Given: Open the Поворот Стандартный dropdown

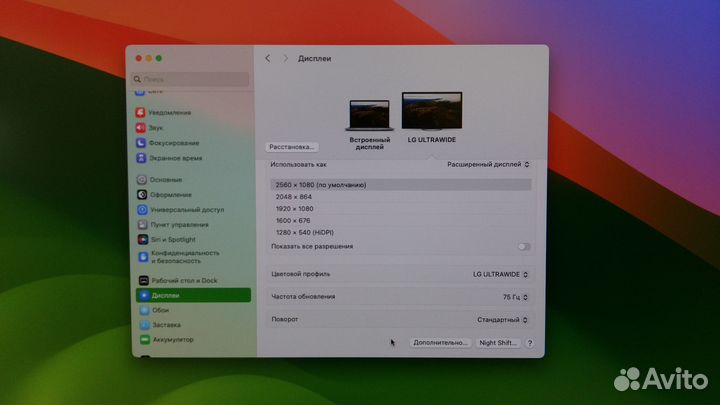Looking at the screenshot, I should [x=502, y=320].
